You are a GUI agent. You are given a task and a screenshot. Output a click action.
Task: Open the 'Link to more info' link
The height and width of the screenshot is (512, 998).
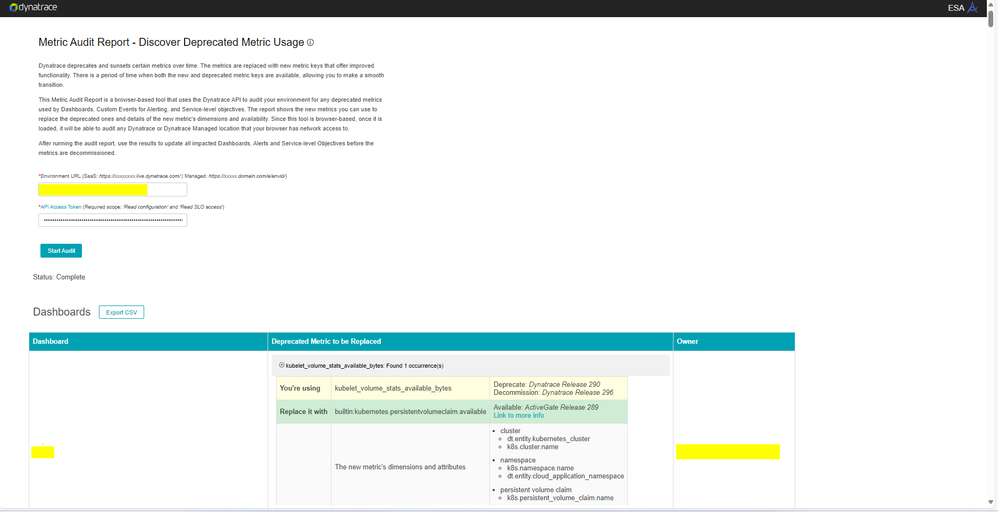click(519, 415)
